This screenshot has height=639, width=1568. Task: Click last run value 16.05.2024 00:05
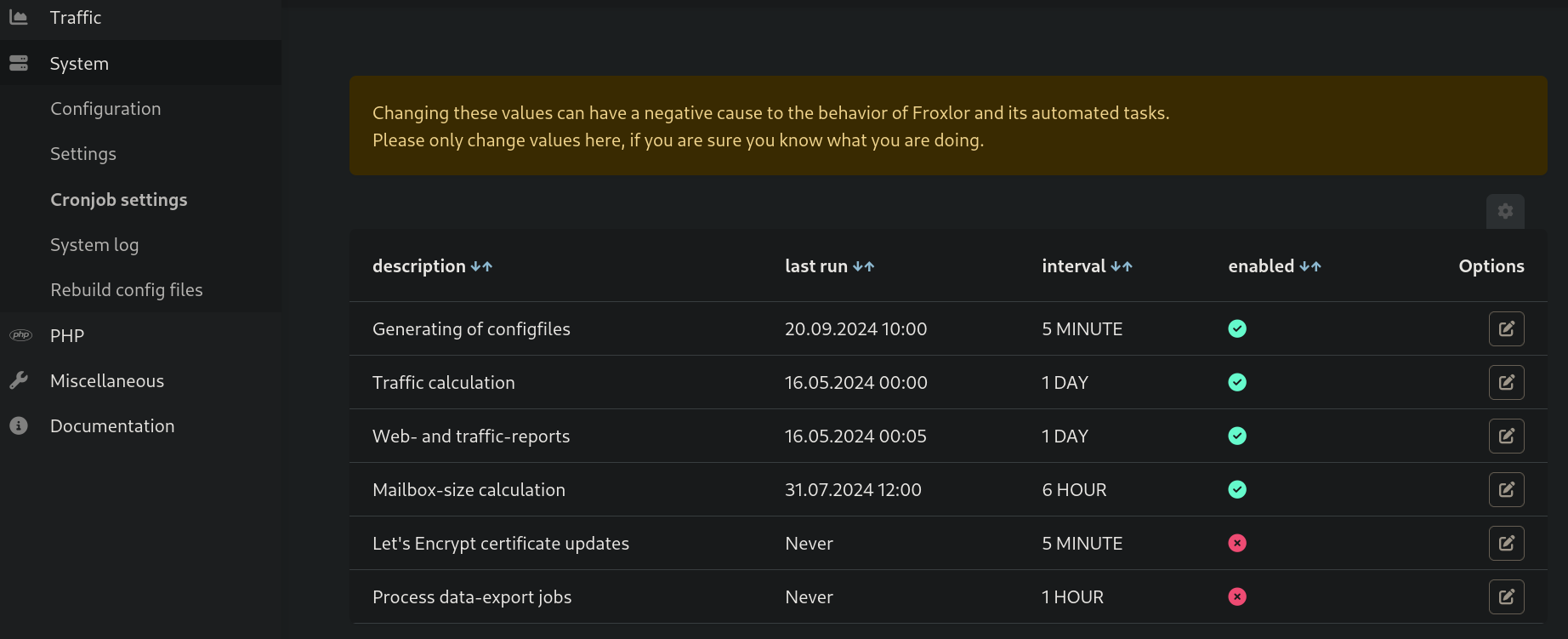pyautogui.click(x=855, y=436)
